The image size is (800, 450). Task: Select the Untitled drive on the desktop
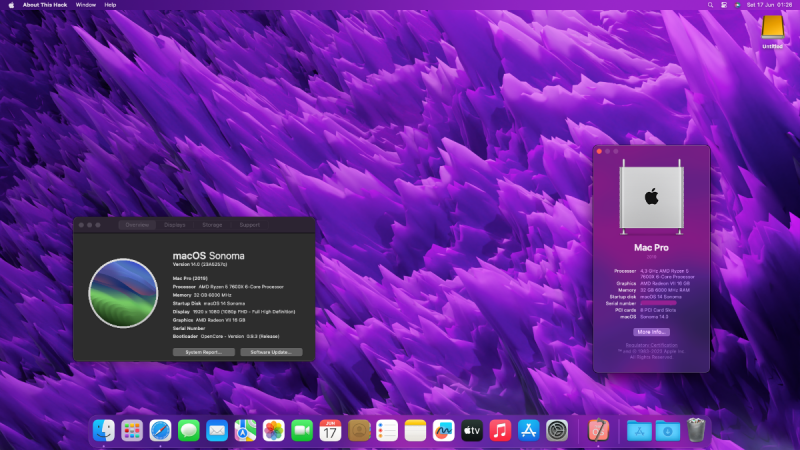pyautogui.click(x=772, y=32)
